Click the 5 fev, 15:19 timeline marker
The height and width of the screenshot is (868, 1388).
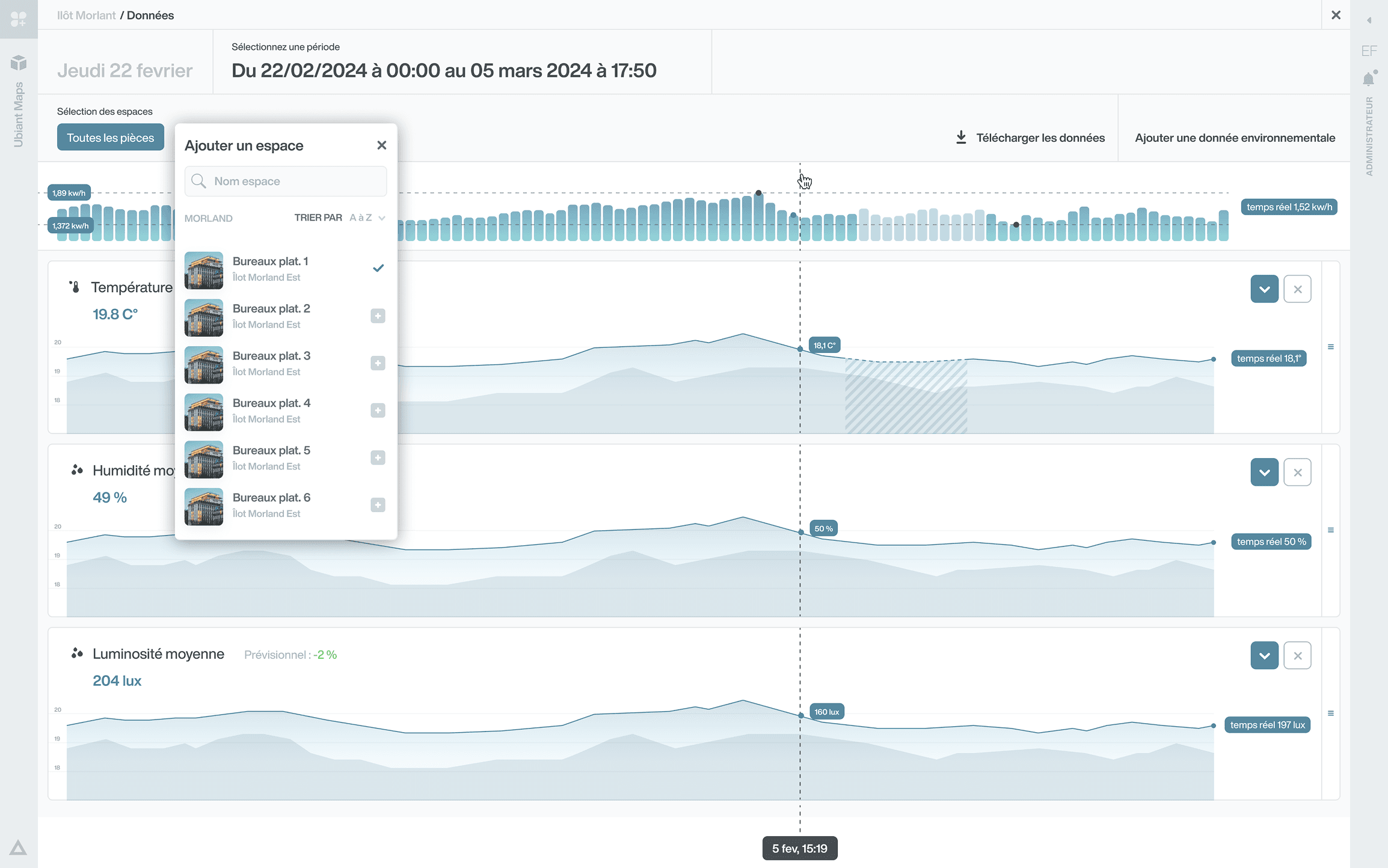799,848
